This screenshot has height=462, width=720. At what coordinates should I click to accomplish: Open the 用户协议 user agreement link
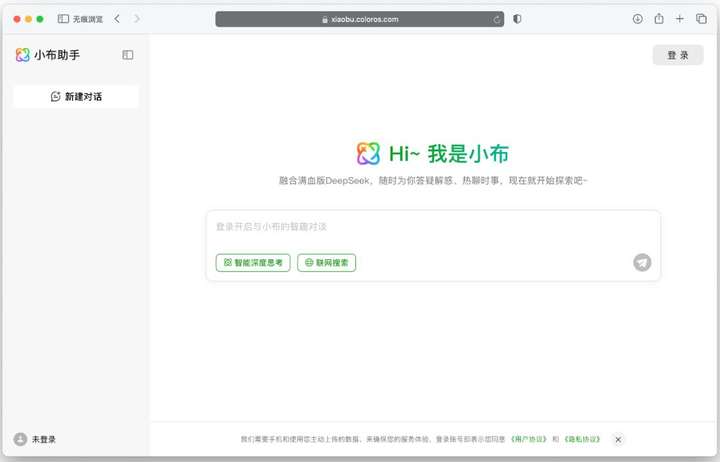(529, 439)
